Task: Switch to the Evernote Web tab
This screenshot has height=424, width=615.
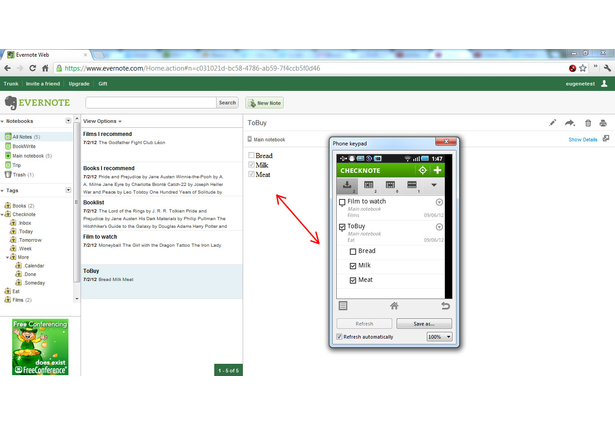Action: tap(47, 55)
